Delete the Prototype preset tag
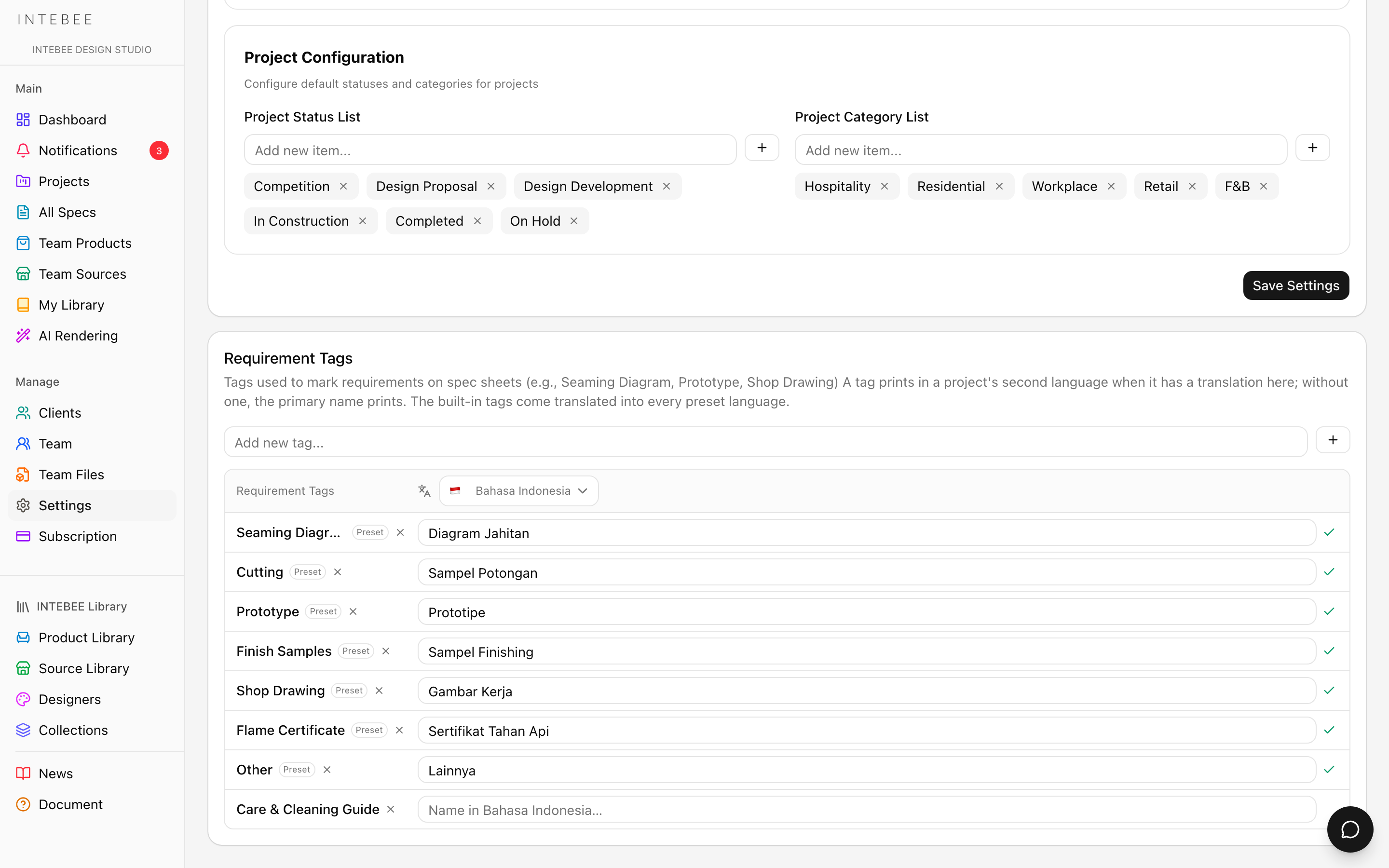 tap(353, 611)
